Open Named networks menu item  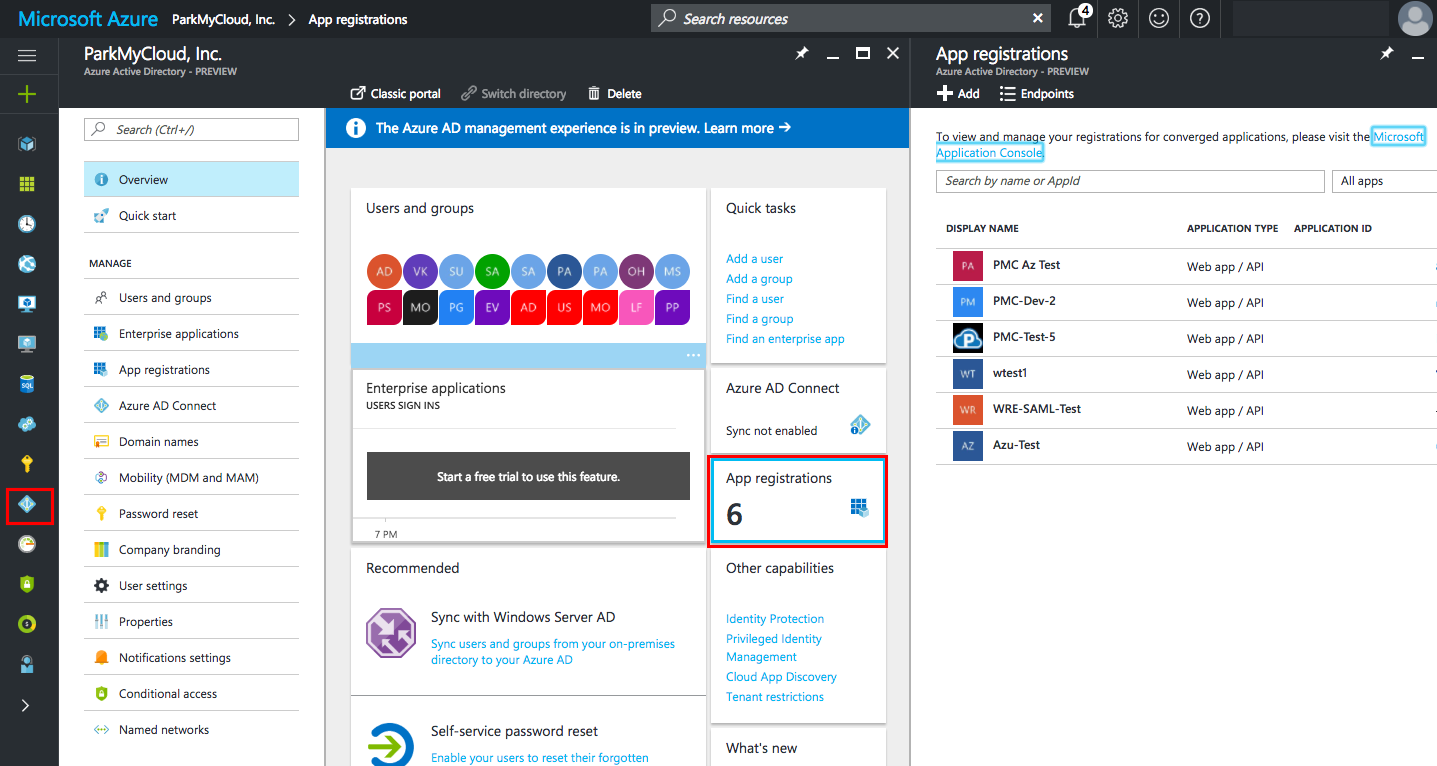[191, 730]
